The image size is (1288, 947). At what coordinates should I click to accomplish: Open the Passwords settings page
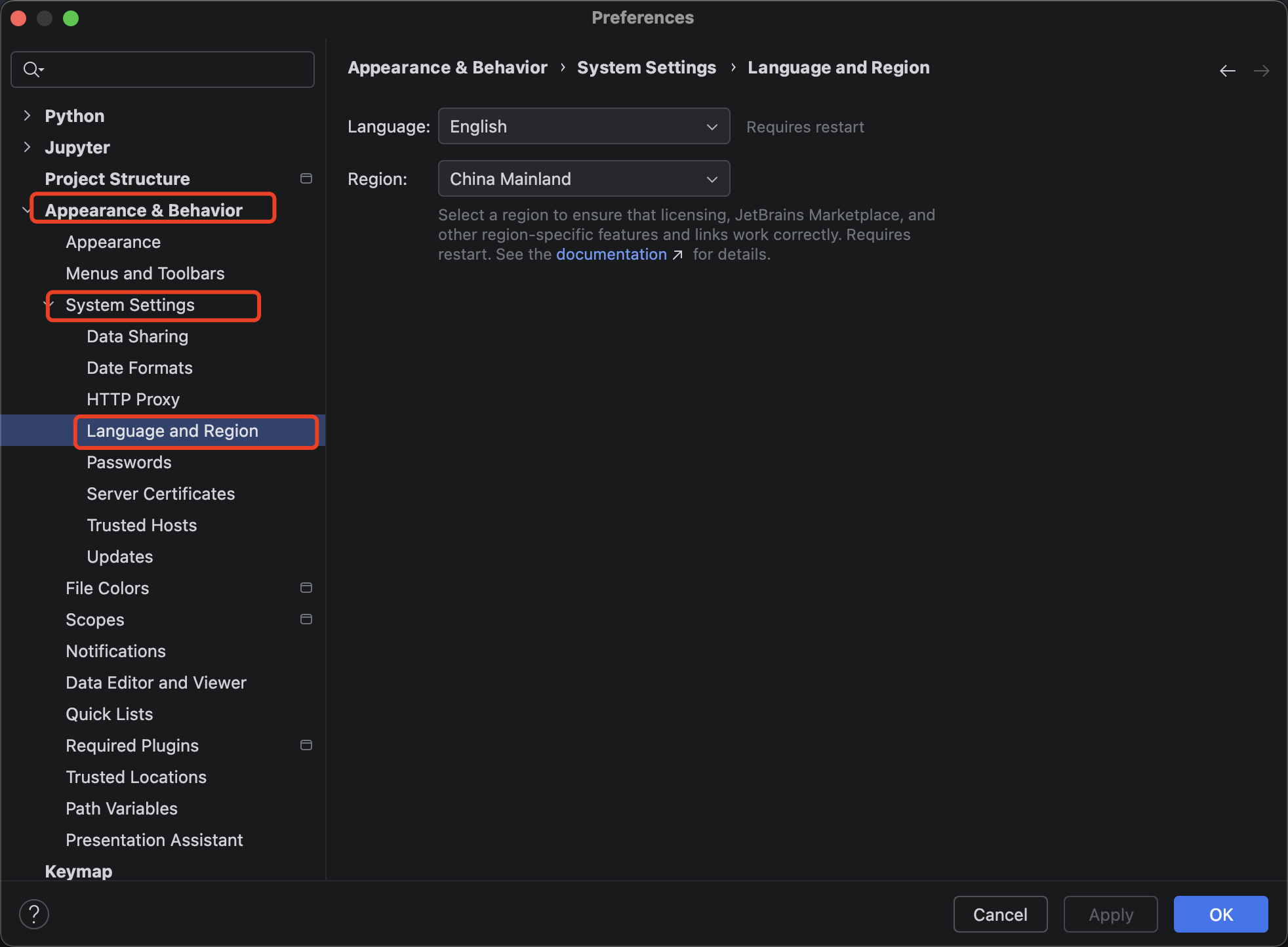tap(129, 462)
